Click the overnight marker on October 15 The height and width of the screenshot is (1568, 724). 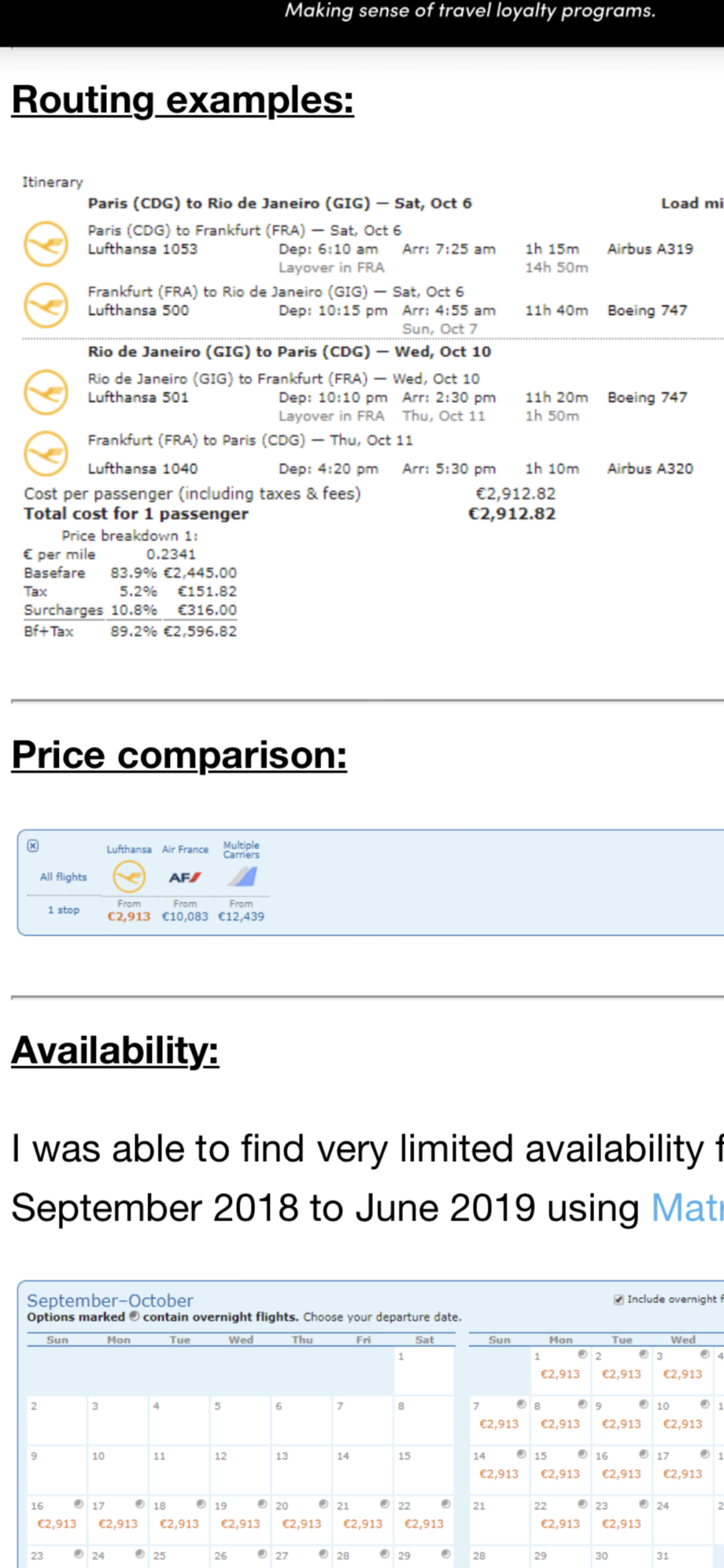tap(582, 1454)
